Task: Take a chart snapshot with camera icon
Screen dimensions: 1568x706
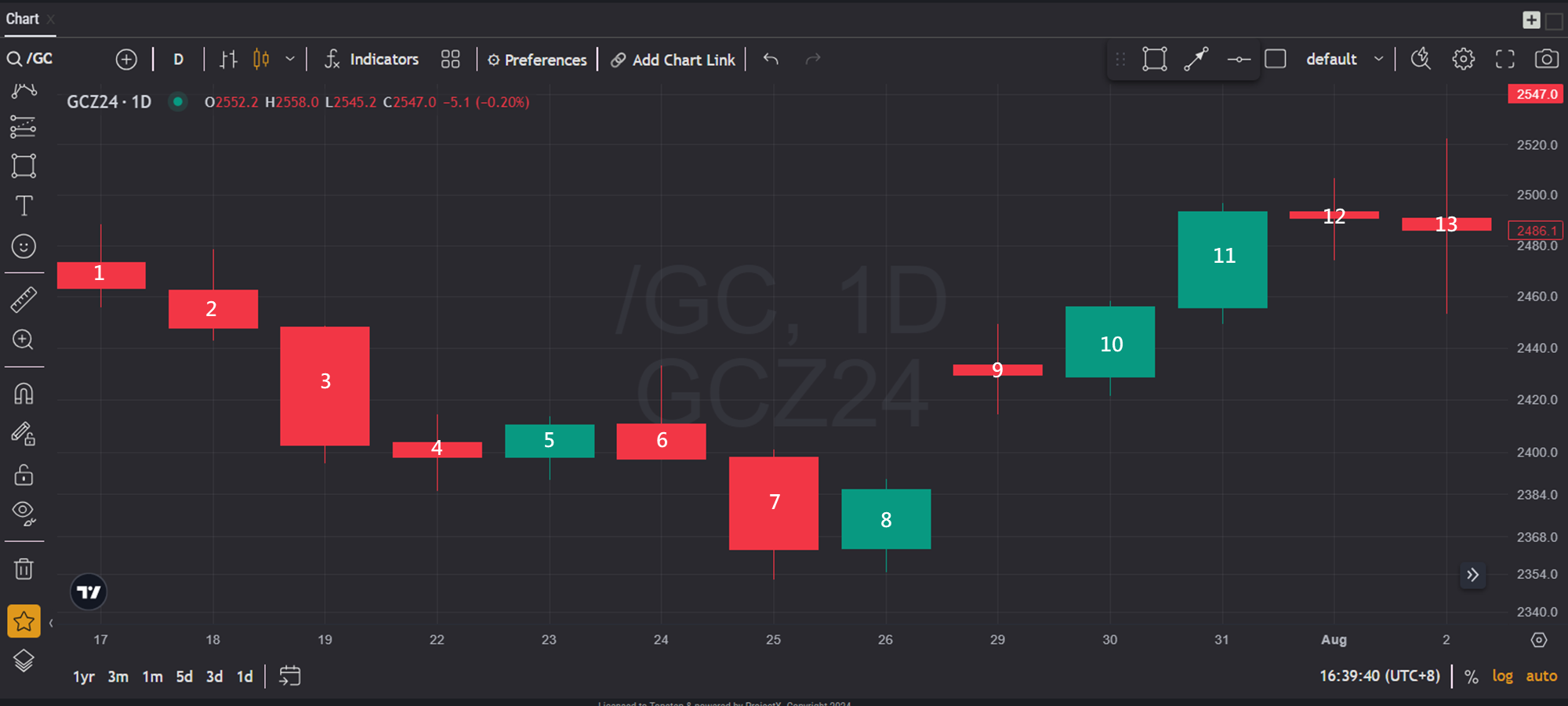Action: 1546,59
